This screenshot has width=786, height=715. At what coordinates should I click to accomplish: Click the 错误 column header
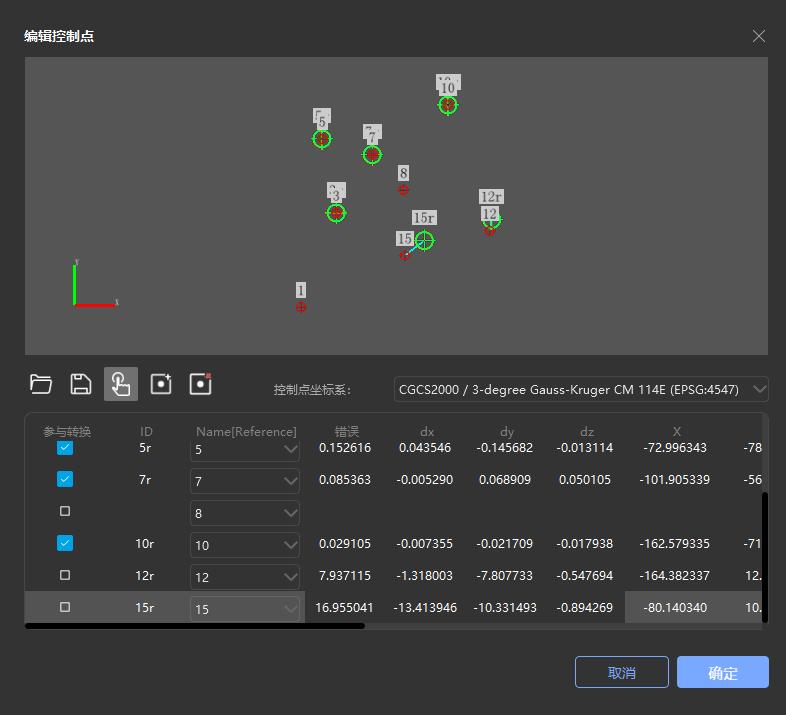tap(346, 432)
